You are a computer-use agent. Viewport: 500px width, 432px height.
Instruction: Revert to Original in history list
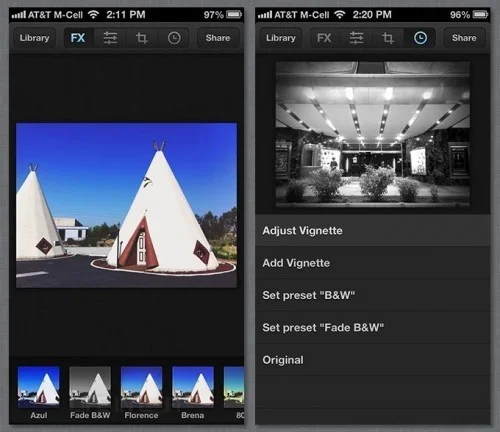[x=373, y=360]
